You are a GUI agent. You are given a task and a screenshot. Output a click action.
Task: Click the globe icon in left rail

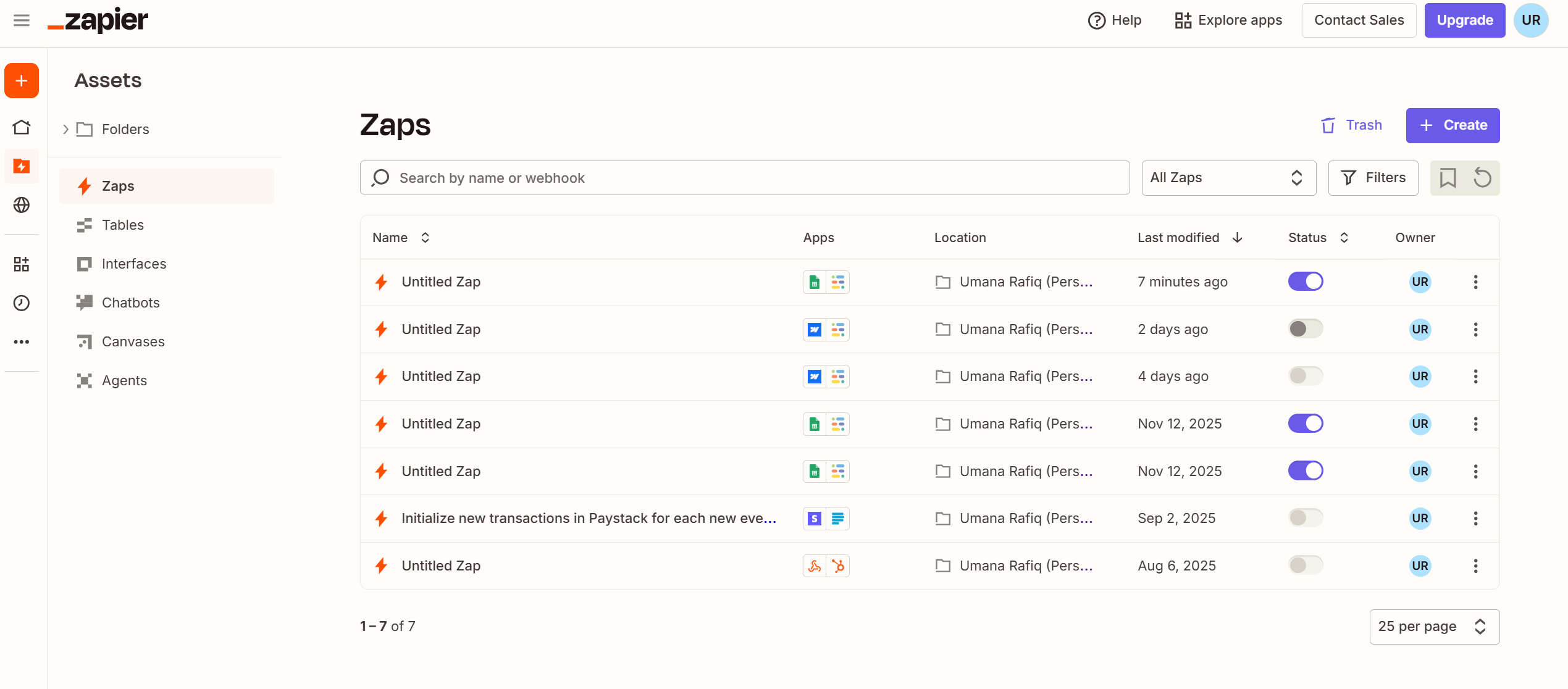22,205
